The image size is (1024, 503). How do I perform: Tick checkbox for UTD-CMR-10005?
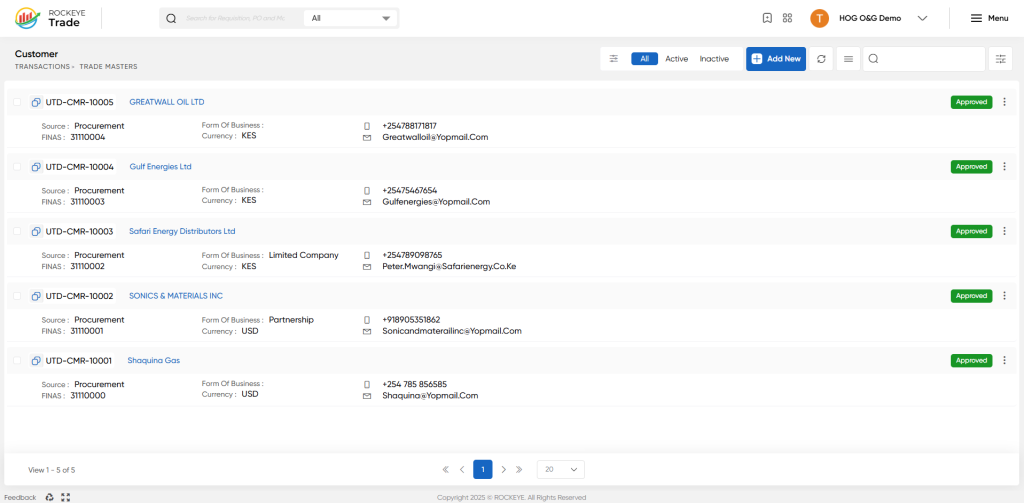point(17,103)
